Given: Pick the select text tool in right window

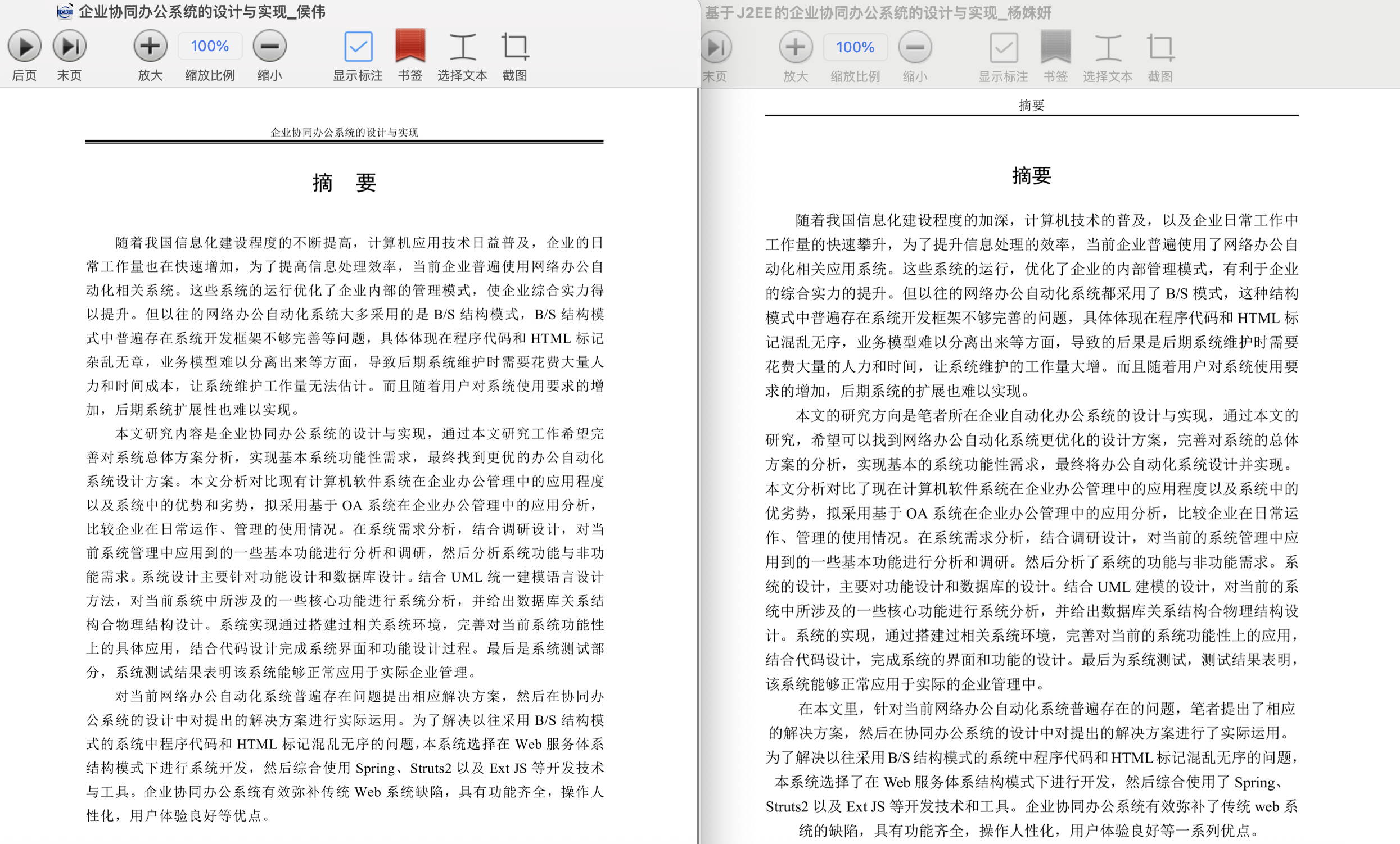Looking at the screenshot, I should [x=1108, y=48].
